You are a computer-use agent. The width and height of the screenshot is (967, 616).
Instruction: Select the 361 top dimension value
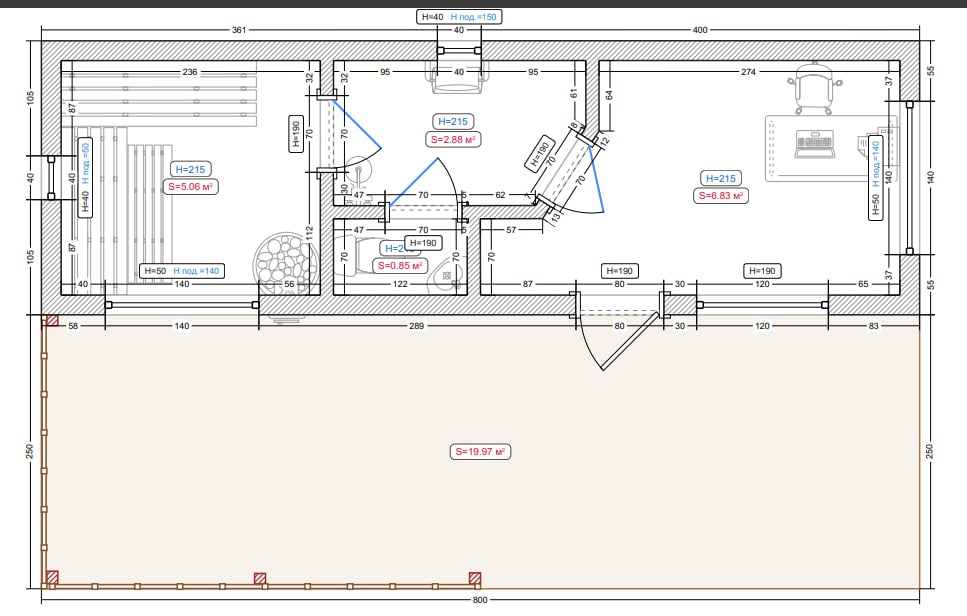pos(238,30)
